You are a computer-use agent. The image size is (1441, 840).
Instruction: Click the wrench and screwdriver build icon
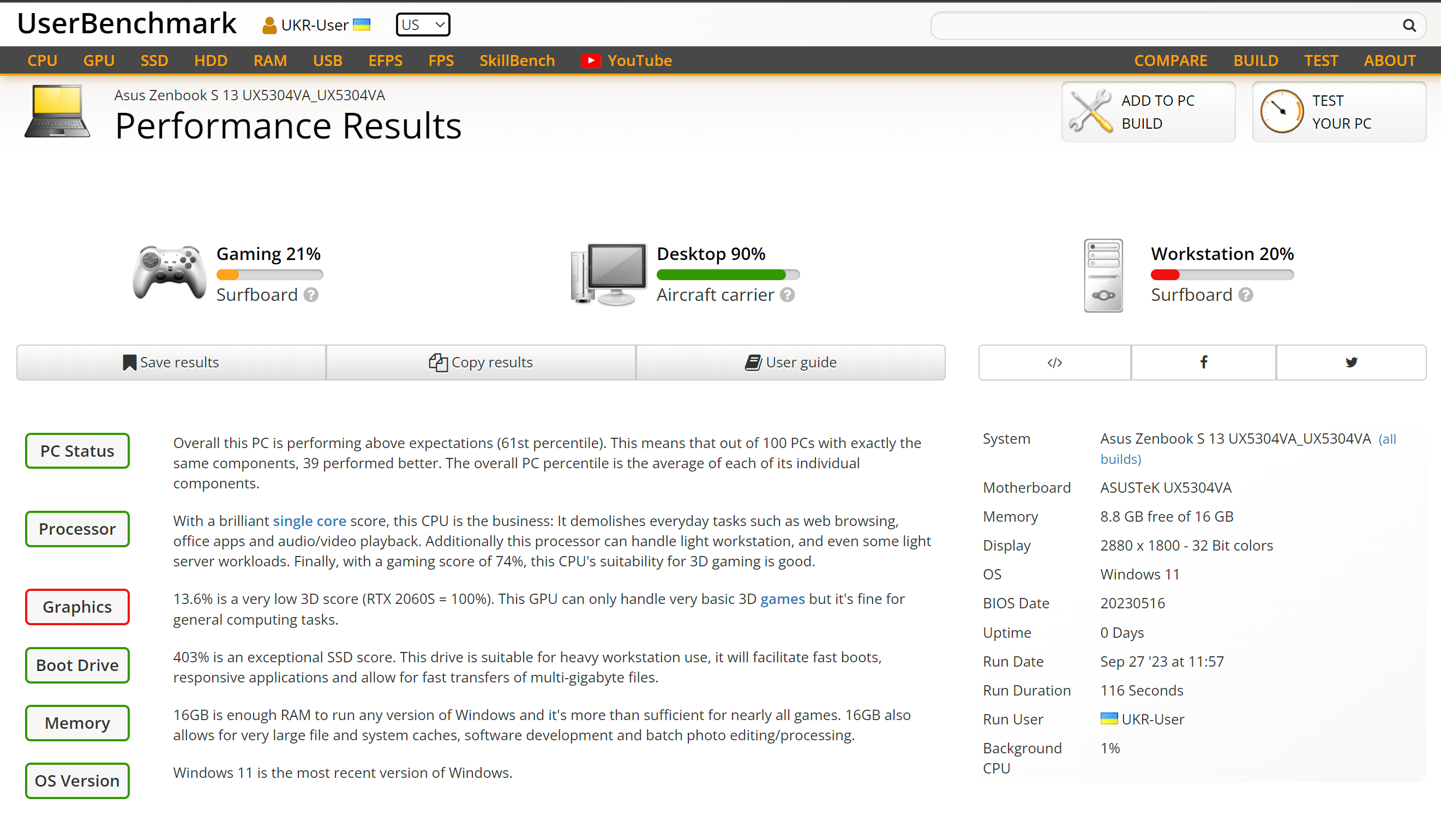pos(1090,111)
